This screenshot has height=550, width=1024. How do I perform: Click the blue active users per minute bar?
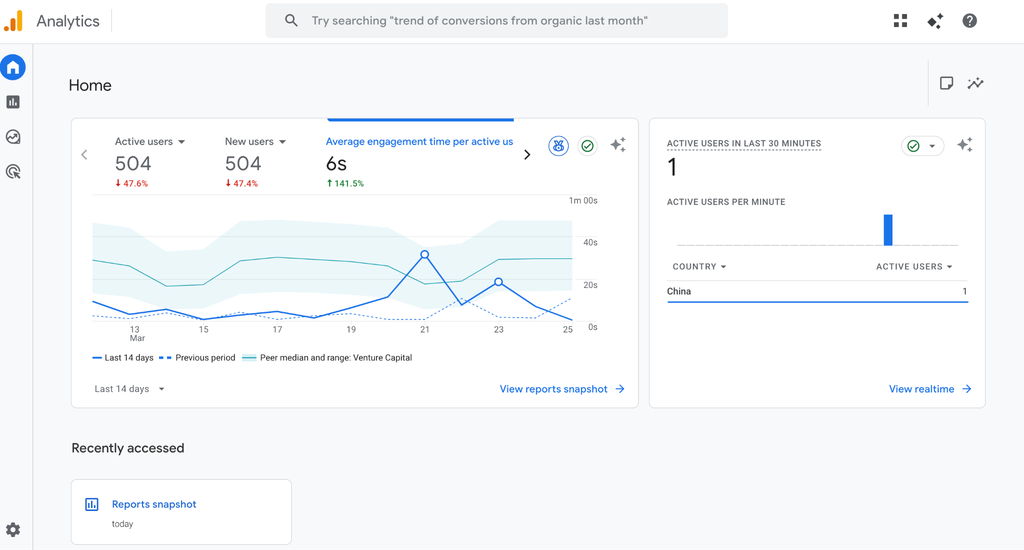888,230
